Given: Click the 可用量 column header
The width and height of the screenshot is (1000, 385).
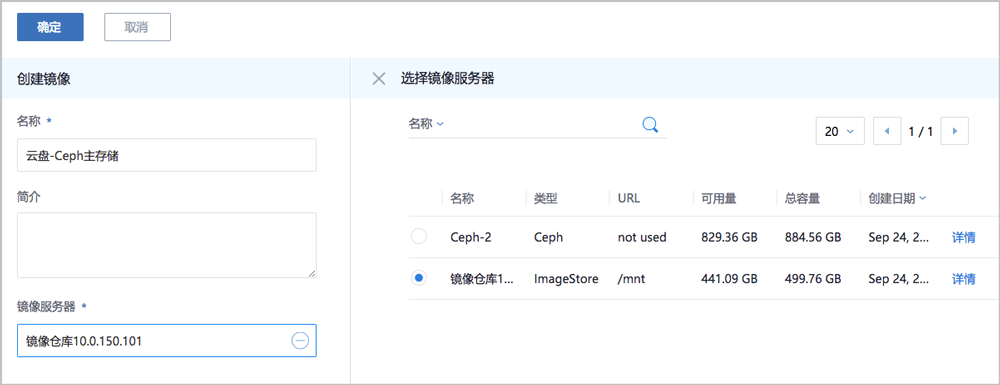Looking at the screenshot, I should tap(719, 198).
